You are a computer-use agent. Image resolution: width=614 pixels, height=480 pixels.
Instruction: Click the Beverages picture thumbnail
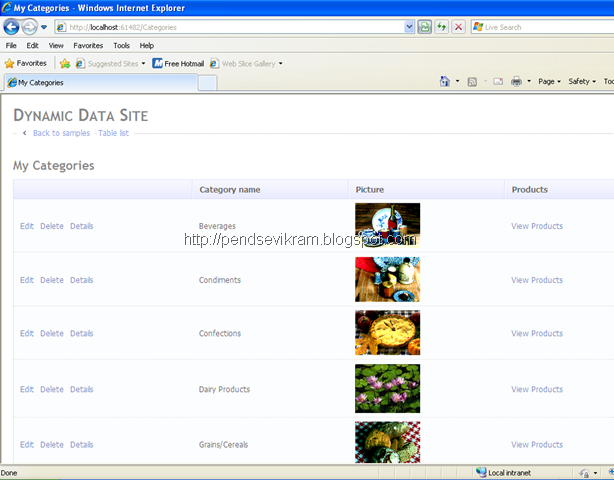pos(387,225)
